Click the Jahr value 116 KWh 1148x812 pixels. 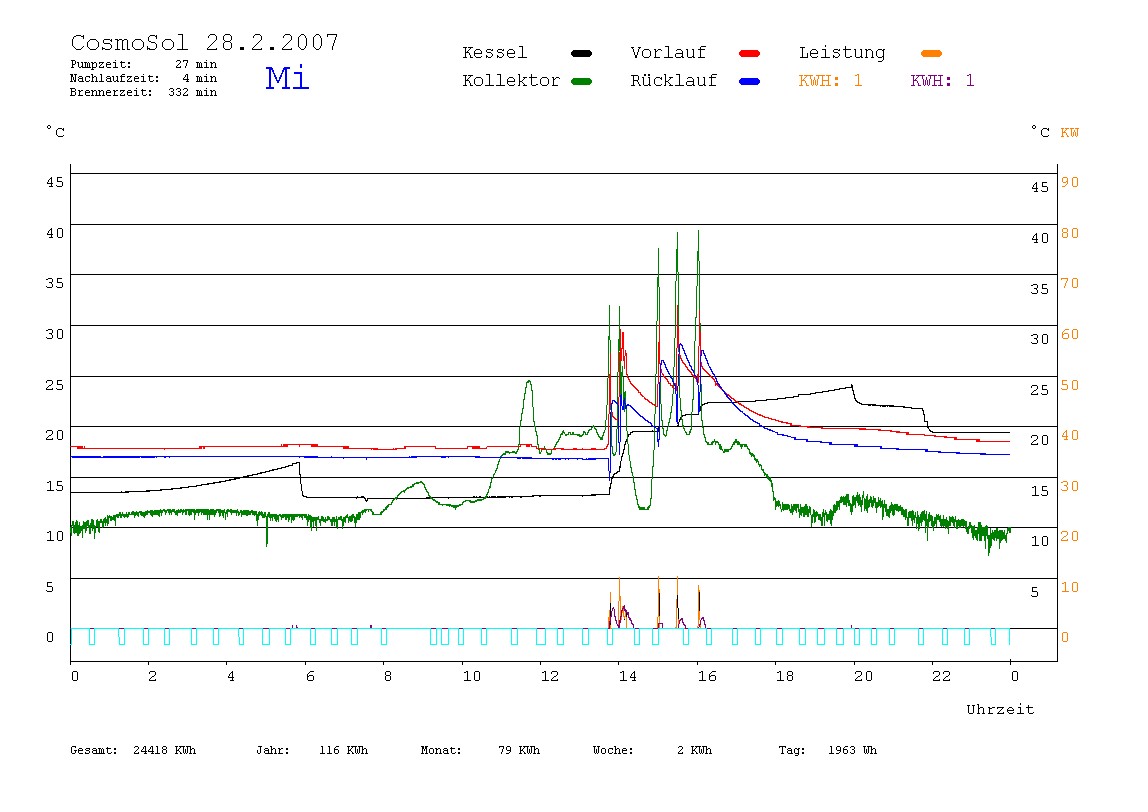tap(343, 750)
